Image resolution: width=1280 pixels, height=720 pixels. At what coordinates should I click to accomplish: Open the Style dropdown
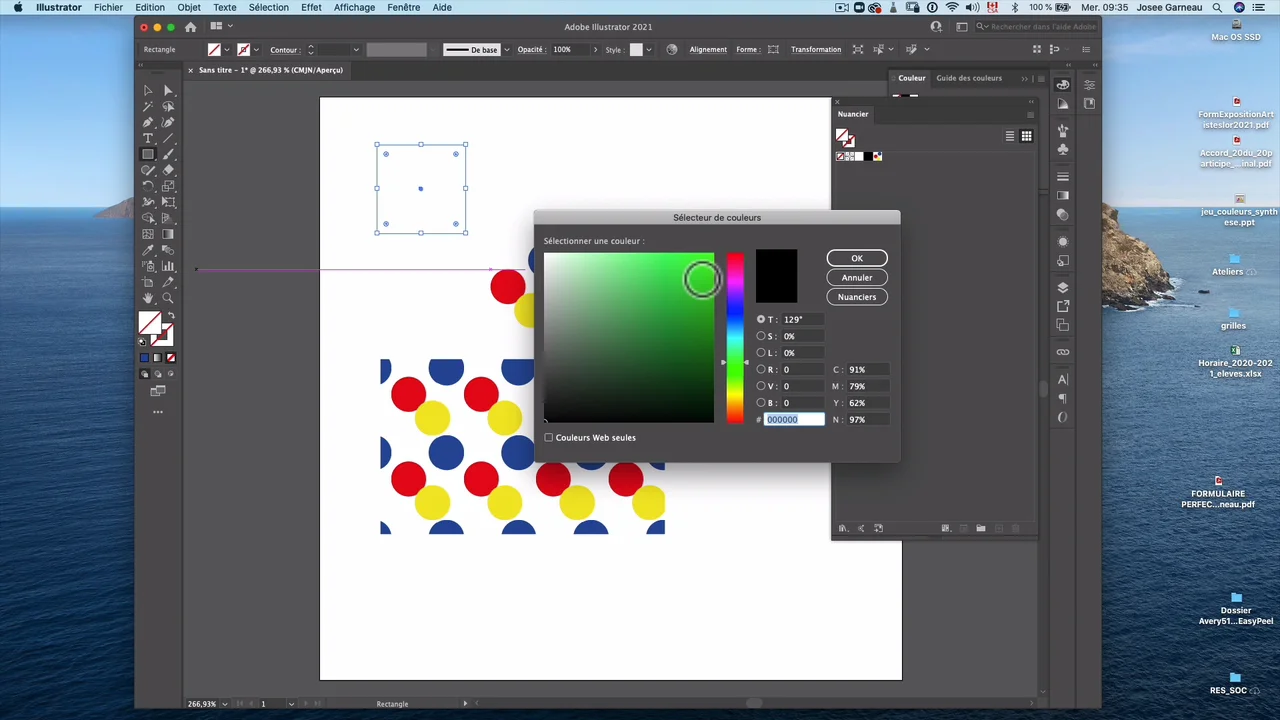(648, 49)
